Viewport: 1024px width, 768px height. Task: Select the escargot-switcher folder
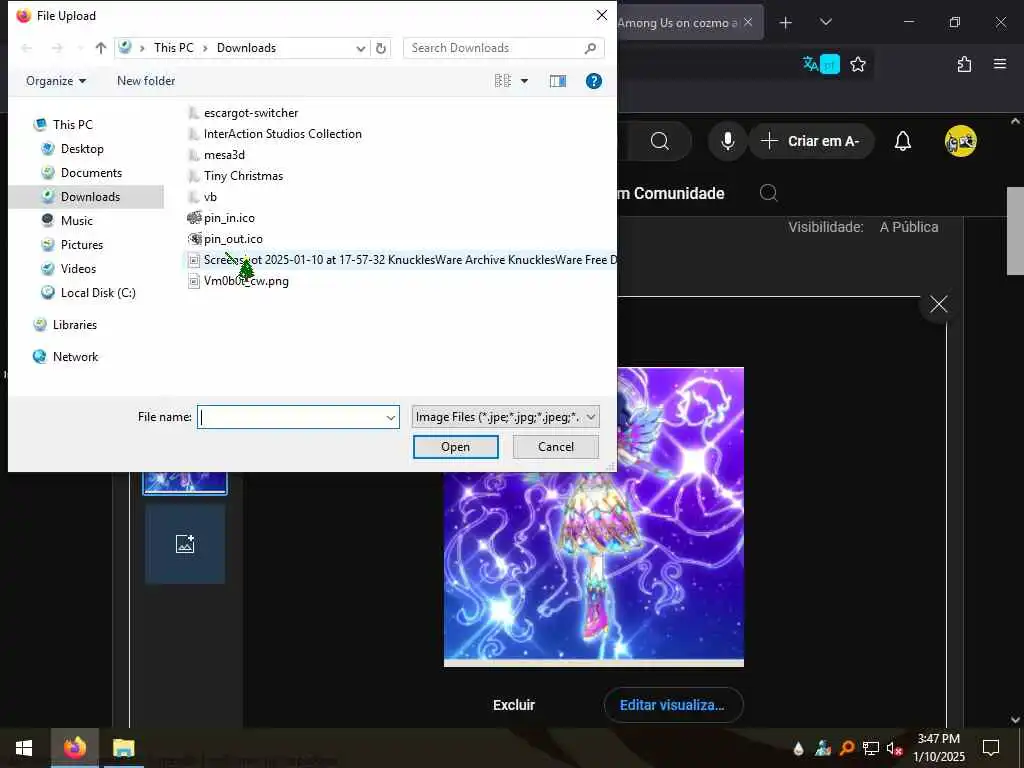[x=251, y=113]
